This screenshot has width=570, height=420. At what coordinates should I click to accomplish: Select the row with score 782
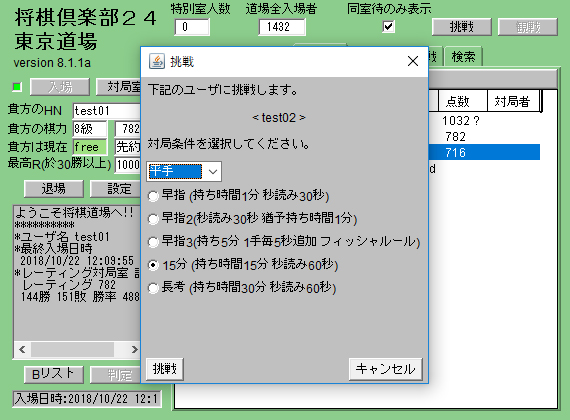click(484, 136)
